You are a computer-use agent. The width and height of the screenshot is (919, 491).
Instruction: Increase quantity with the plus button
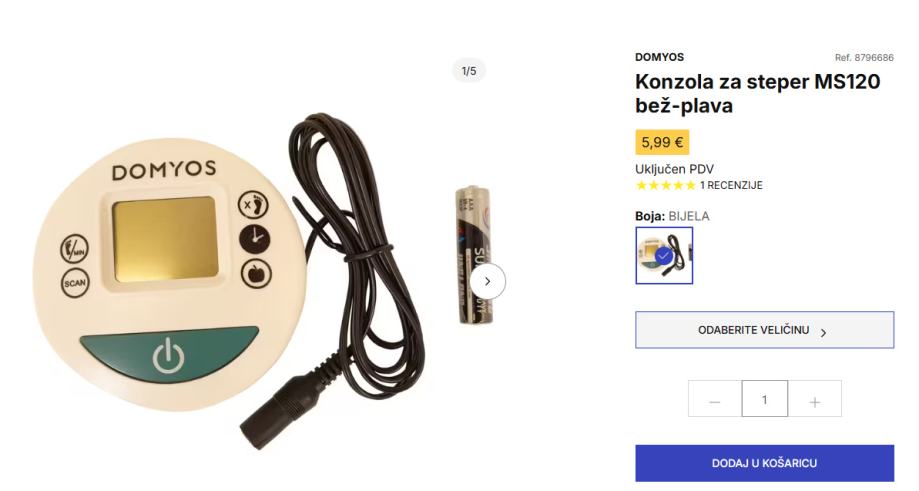815,399
